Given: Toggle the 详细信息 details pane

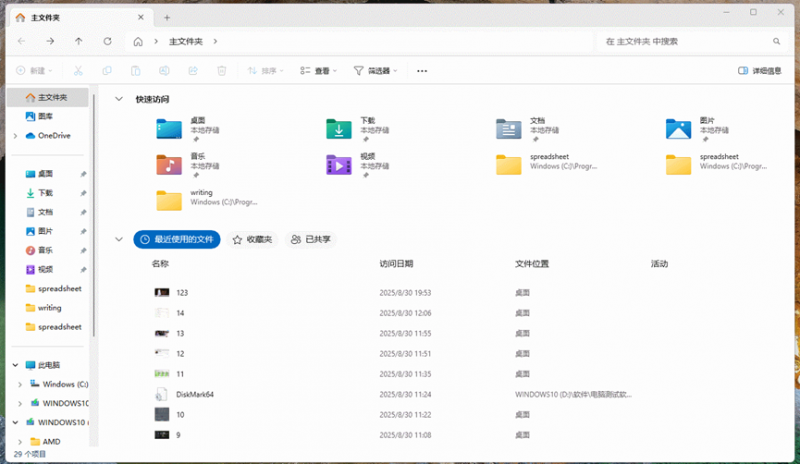Looking at the screenshot, I should pos(759,71).
